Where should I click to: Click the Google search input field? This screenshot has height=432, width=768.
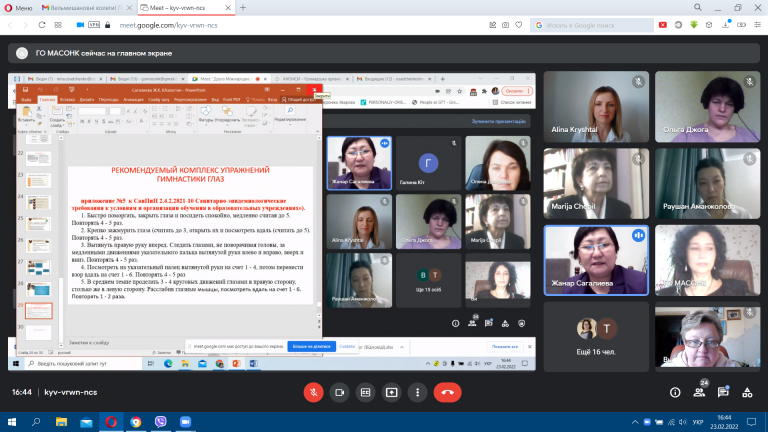click(x=592, y=25)
